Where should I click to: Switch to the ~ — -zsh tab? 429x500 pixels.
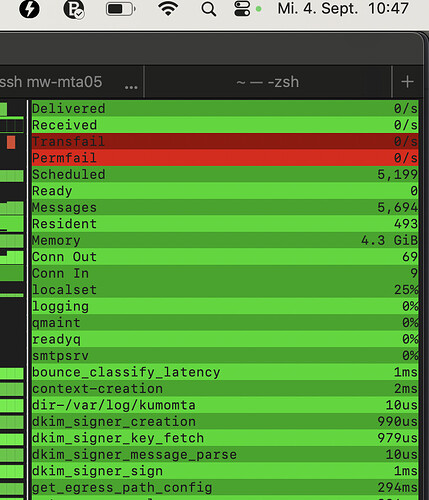(268, 82)
